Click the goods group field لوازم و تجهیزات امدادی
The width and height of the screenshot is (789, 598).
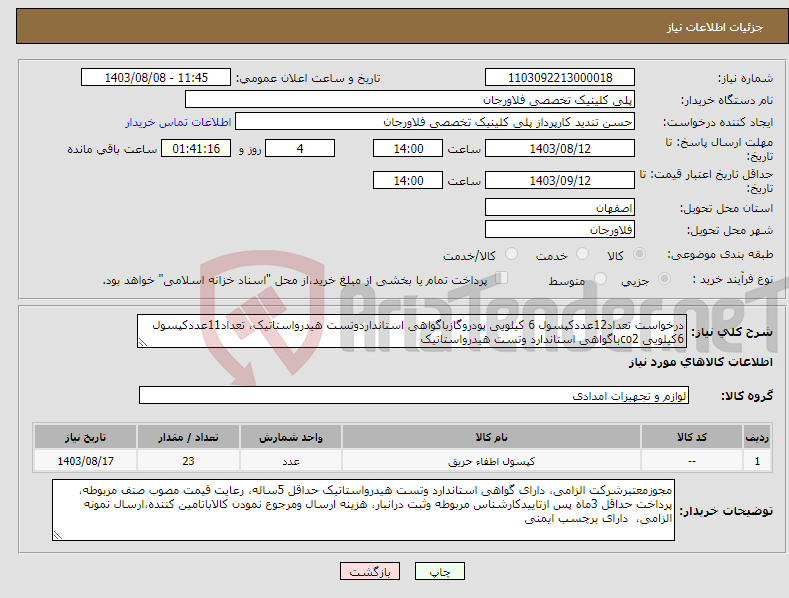(414, 396)
